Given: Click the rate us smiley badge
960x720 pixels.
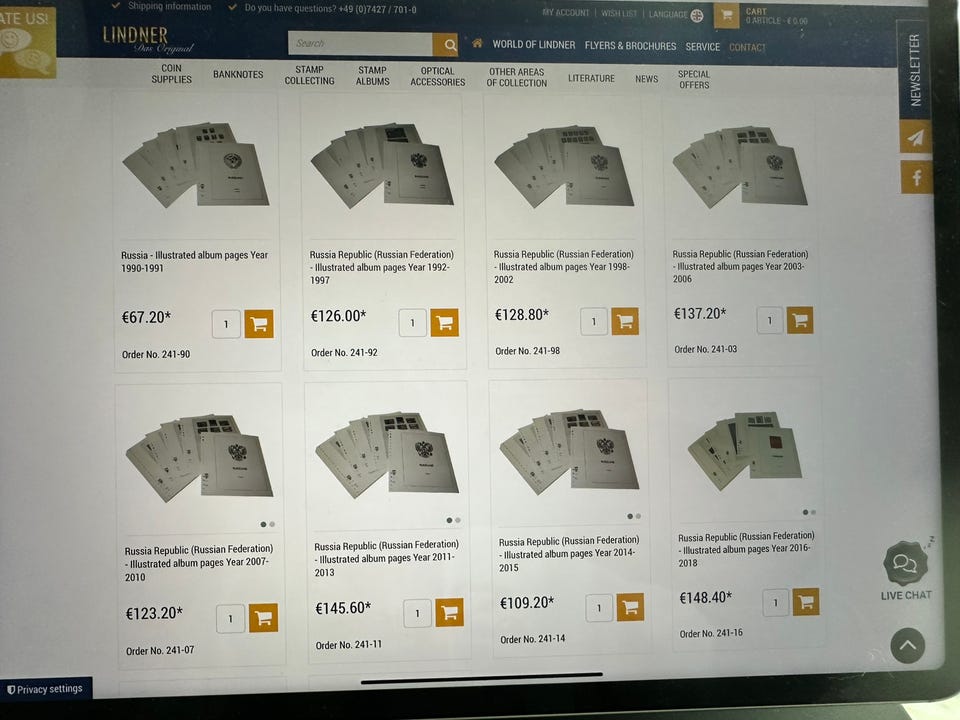Looking at the screenshot, I should 26,42.
